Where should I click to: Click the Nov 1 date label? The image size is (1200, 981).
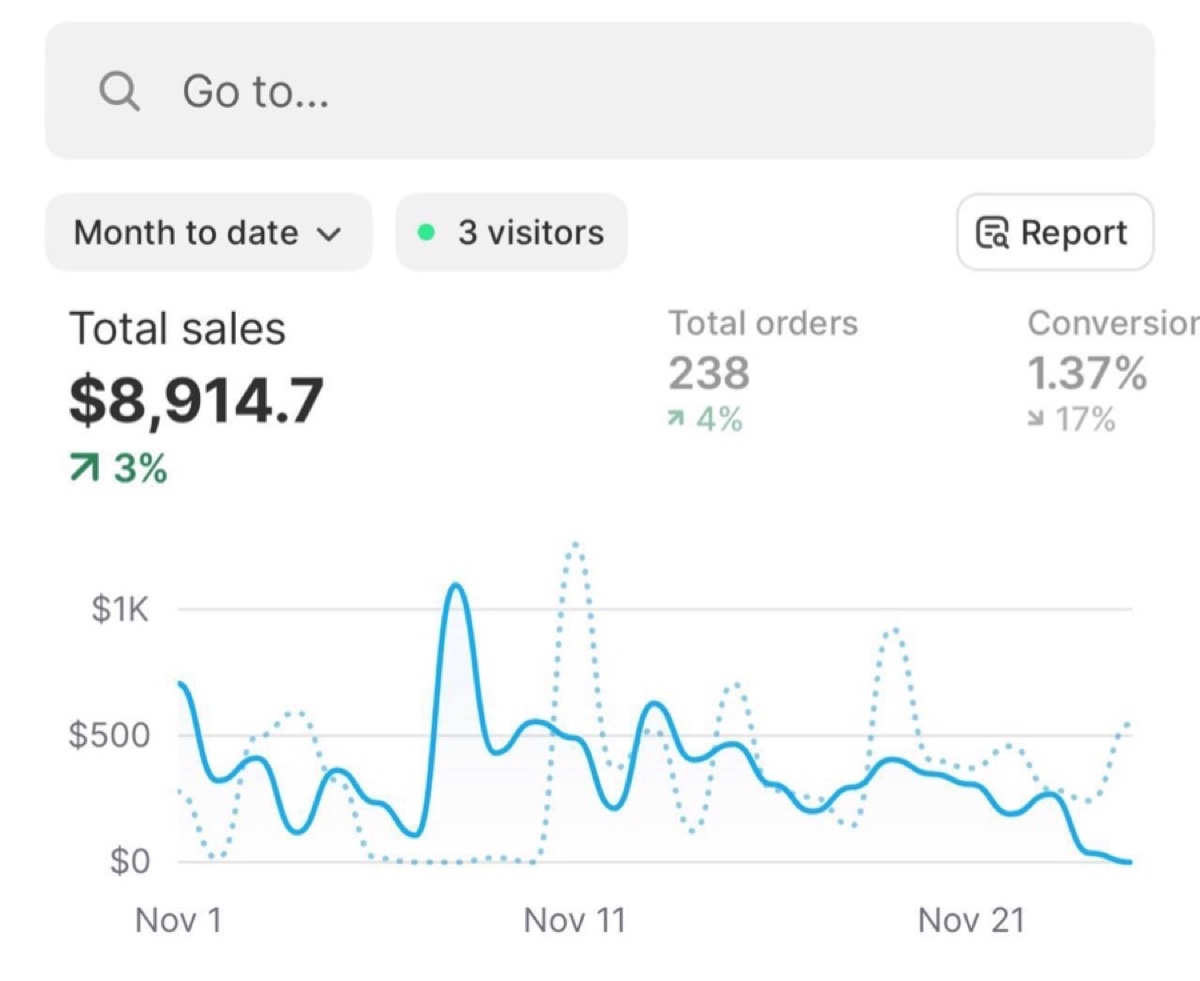178,920
